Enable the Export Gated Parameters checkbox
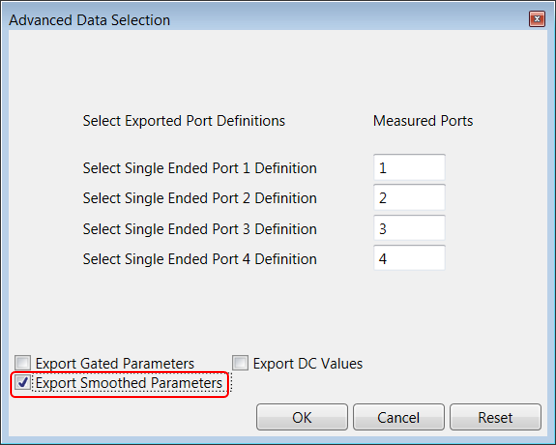Image resolution: width=556 pixels, height=445 pixels. point(23,363)
